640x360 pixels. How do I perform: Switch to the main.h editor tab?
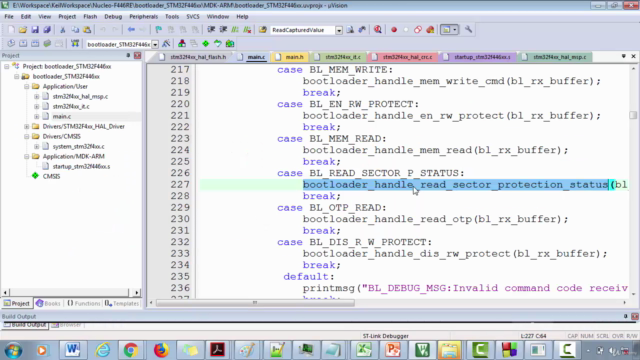click(x=290, y=57)
